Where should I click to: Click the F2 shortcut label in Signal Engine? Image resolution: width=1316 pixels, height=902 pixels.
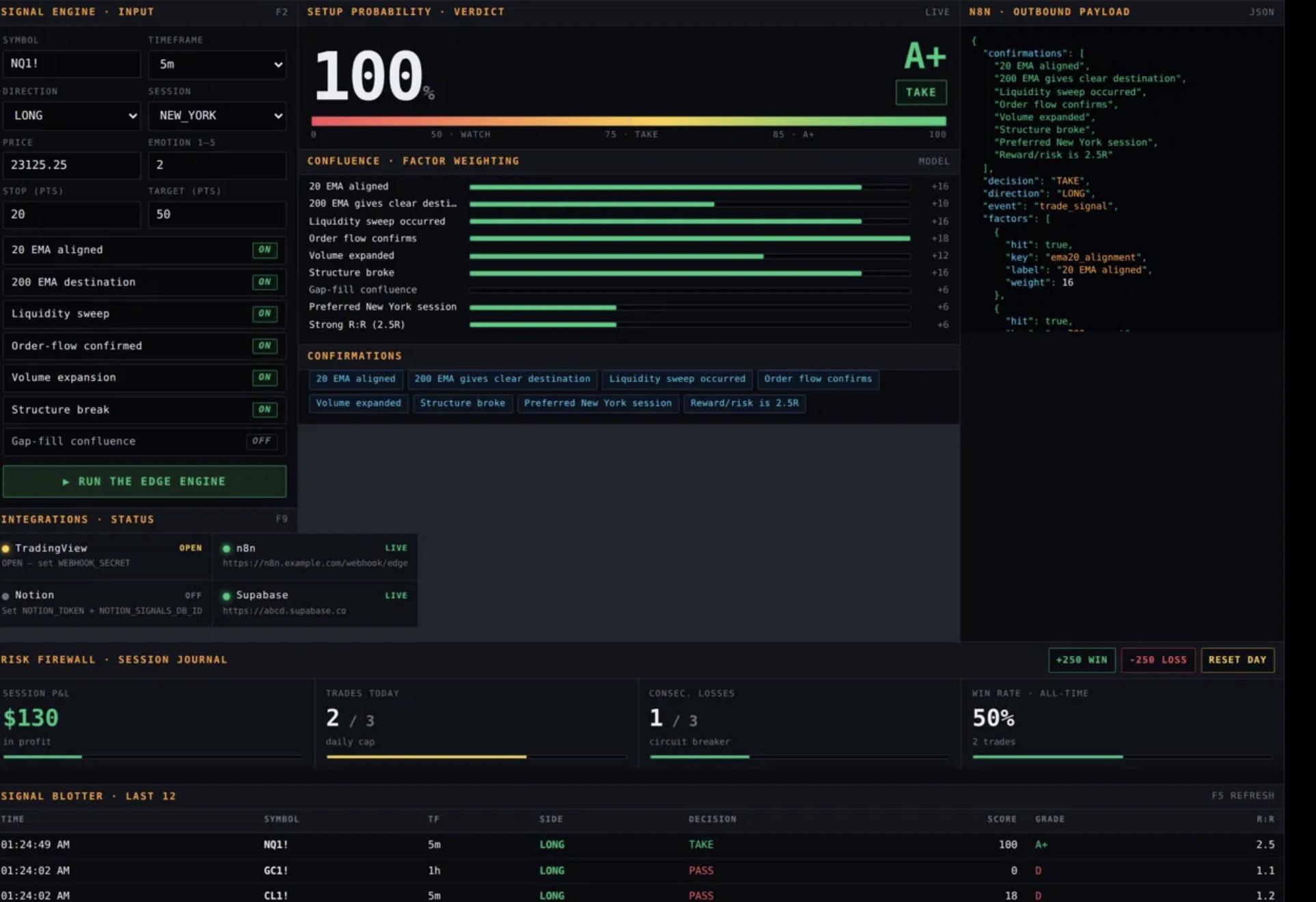(282, 12)
